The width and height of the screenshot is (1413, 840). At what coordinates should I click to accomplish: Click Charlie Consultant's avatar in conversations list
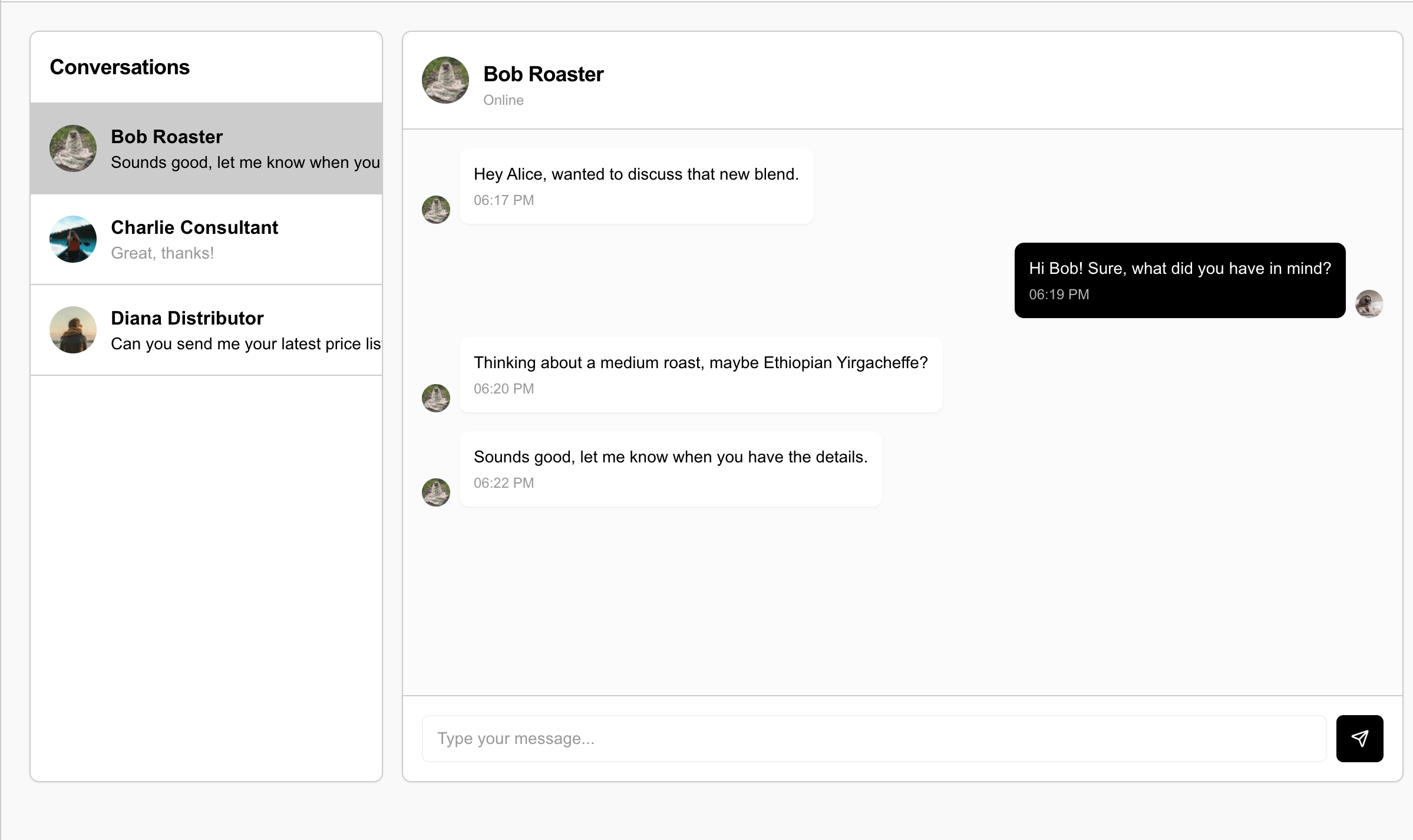73,239
